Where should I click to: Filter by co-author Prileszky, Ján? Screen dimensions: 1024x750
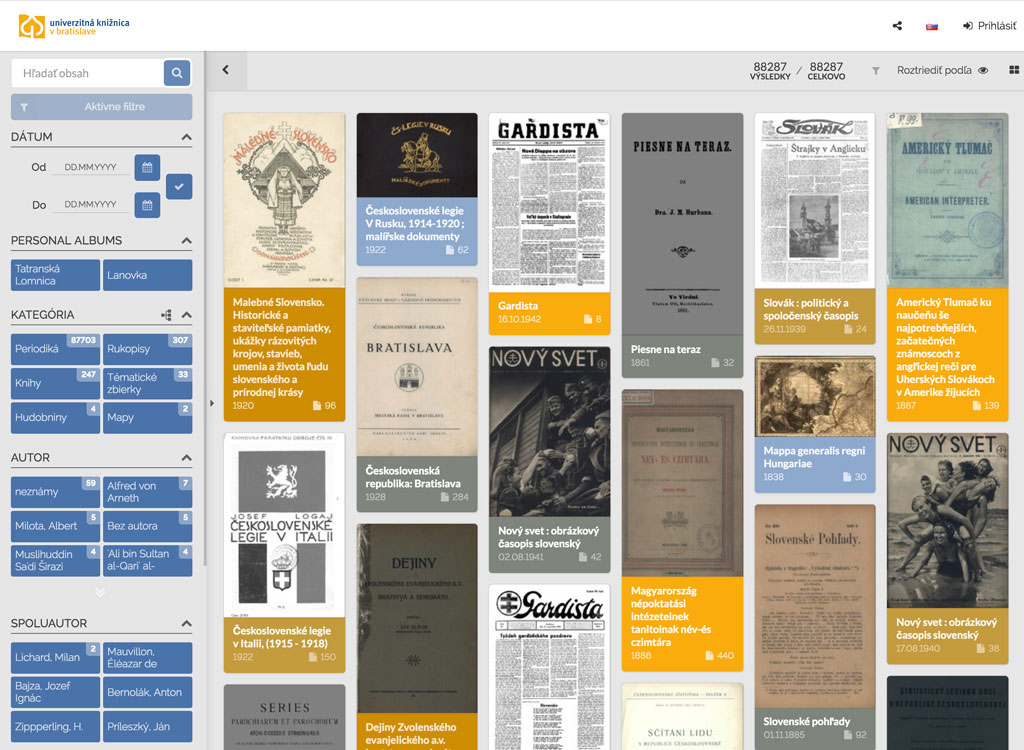(x=148, y=726)
